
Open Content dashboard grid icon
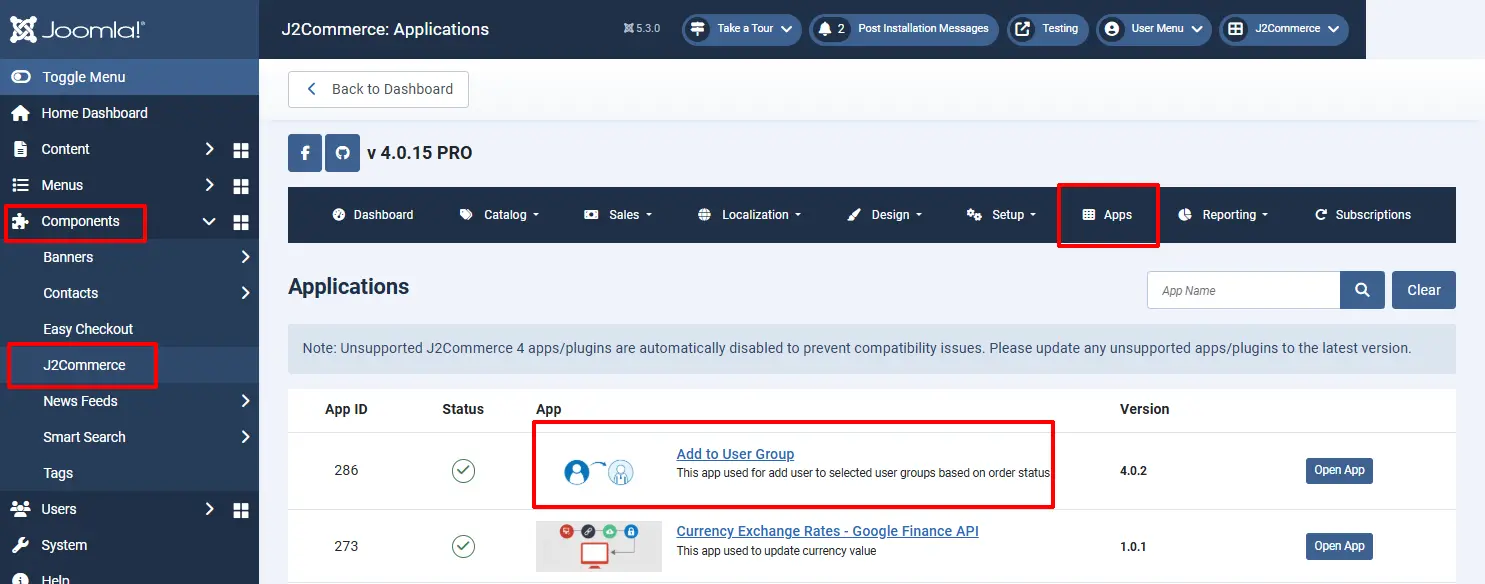pos(240,150)
